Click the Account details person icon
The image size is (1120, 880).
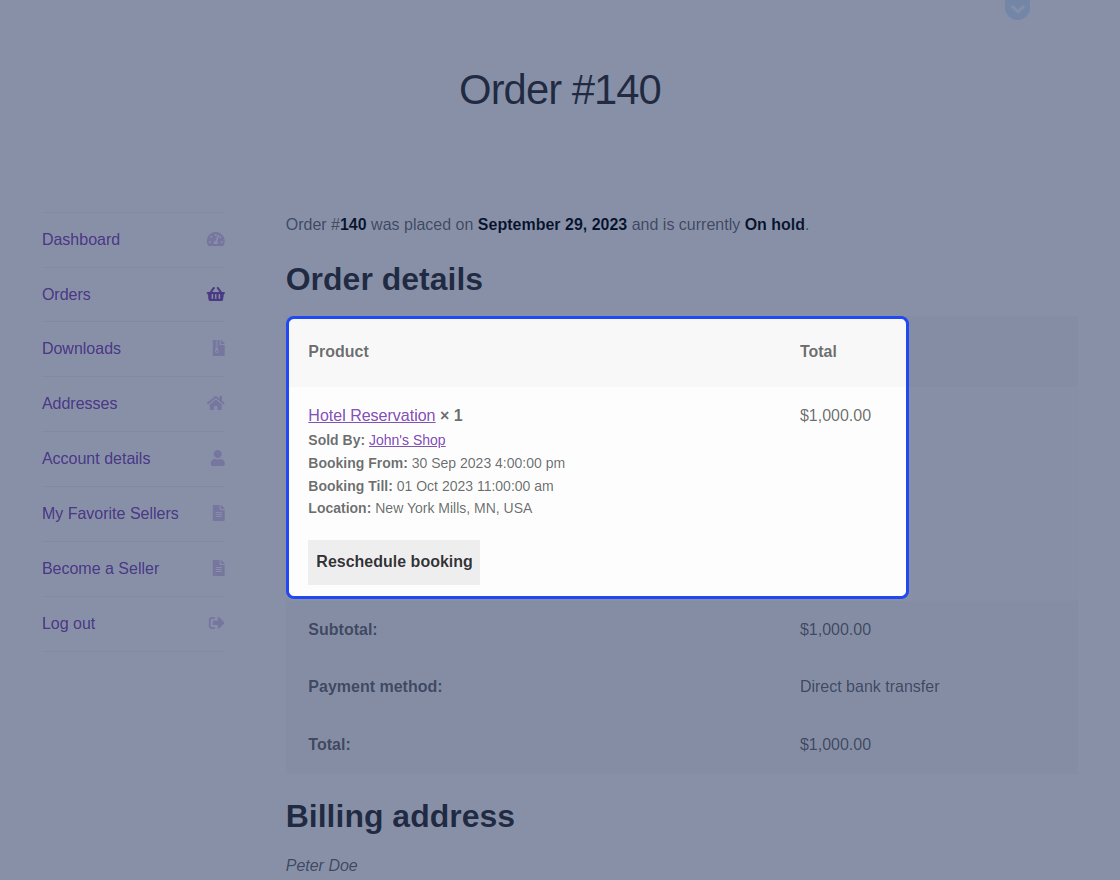coord(217,458)
